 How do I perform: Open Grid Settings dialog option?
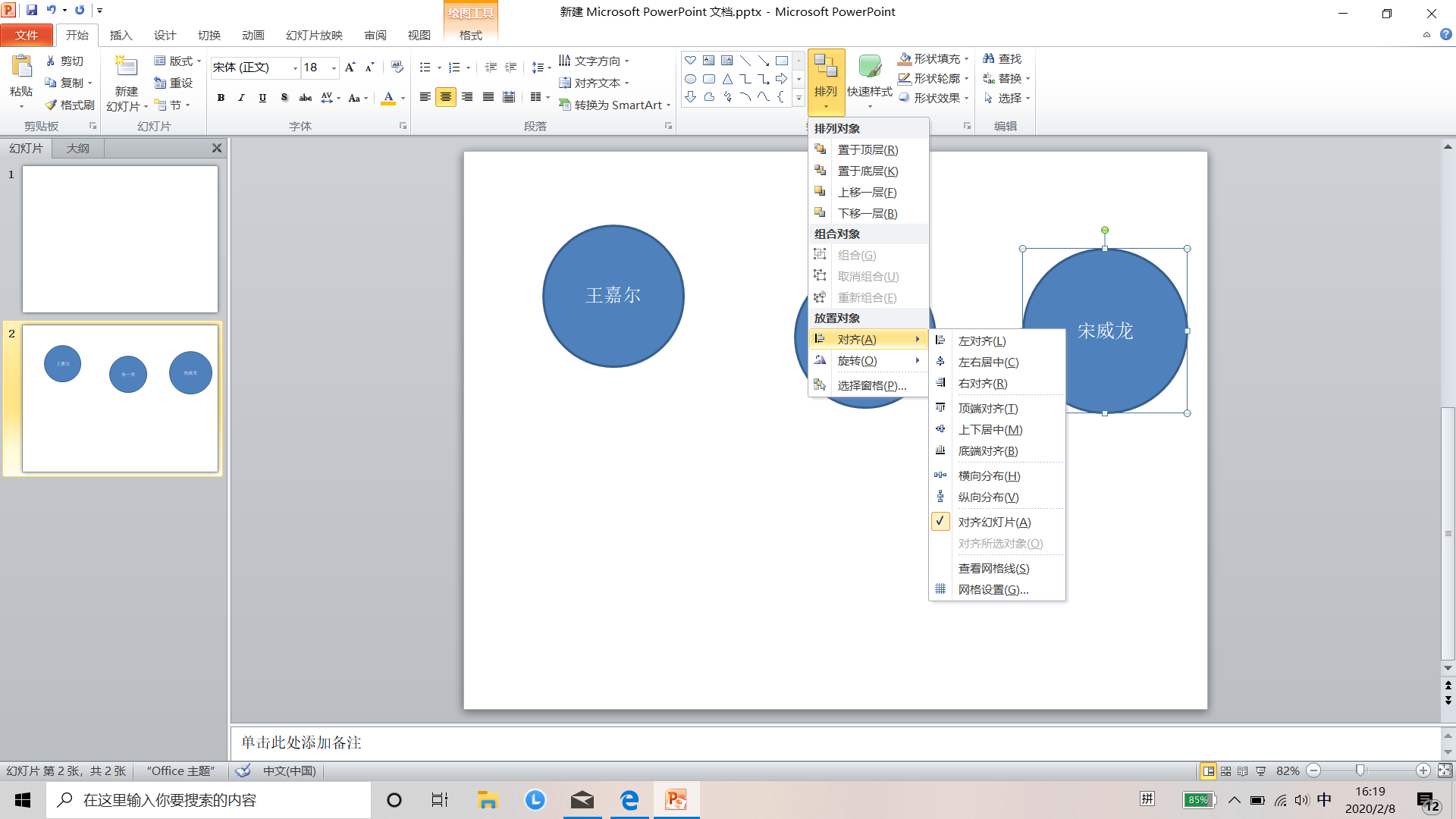993,590
